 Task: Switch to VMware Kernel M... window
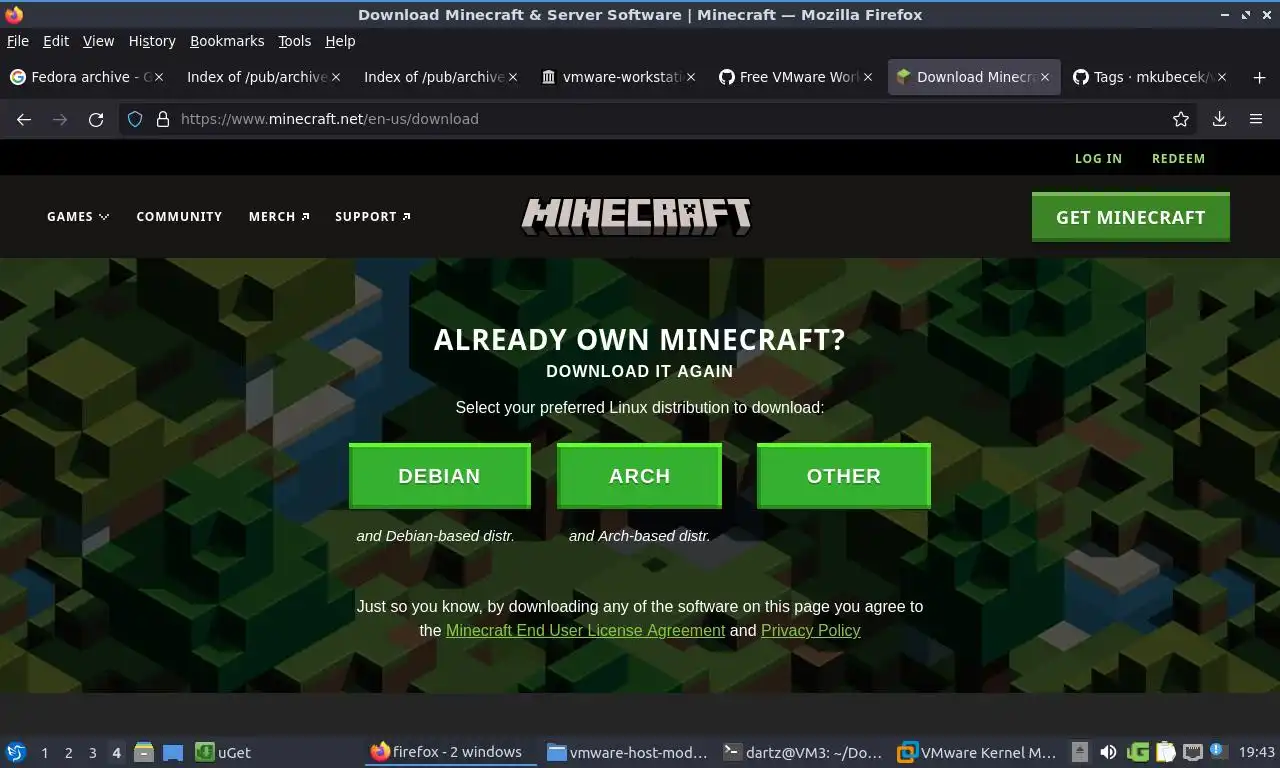point(979,752)
